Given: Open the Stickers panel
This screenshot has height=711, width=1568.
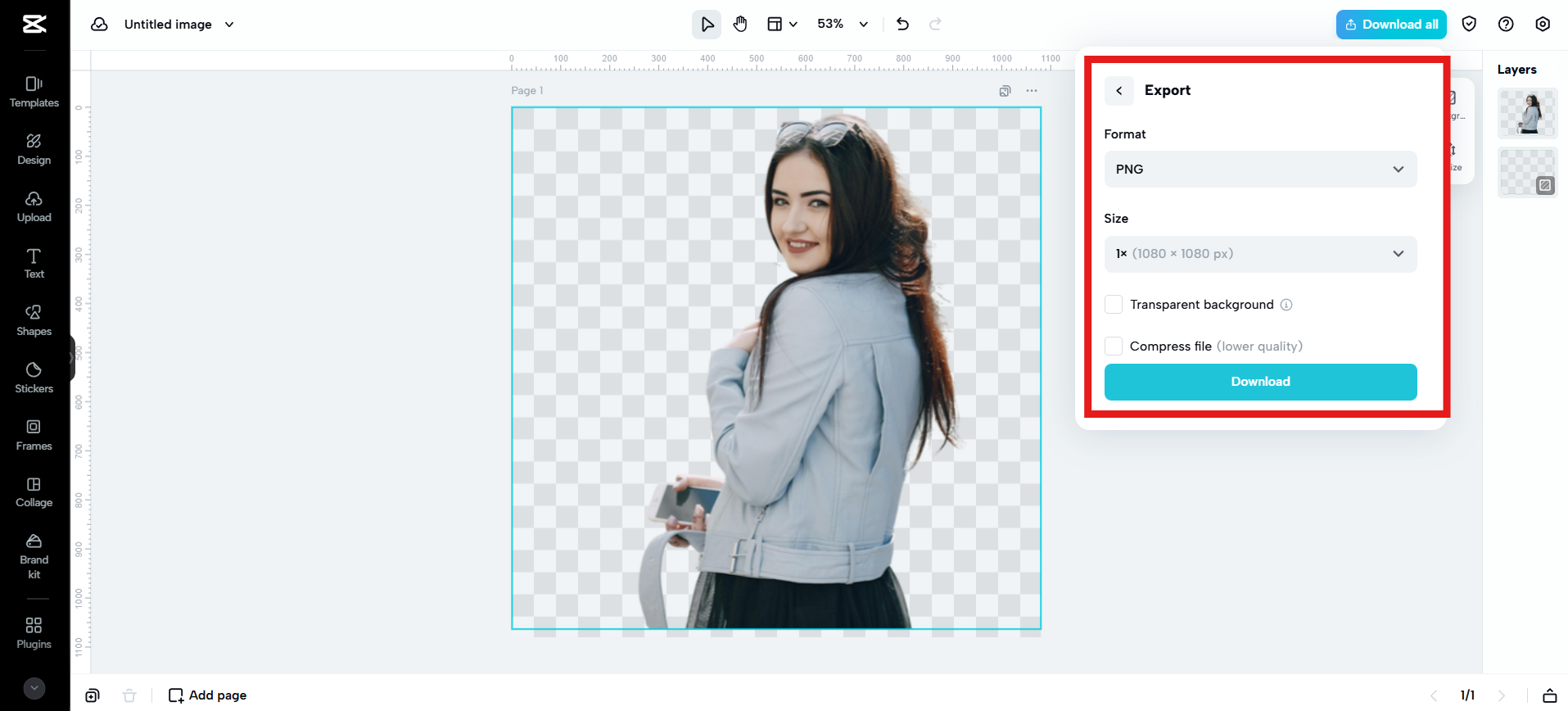Looking at the screenshot, I should pyautogui.click(x=34, y=378).
